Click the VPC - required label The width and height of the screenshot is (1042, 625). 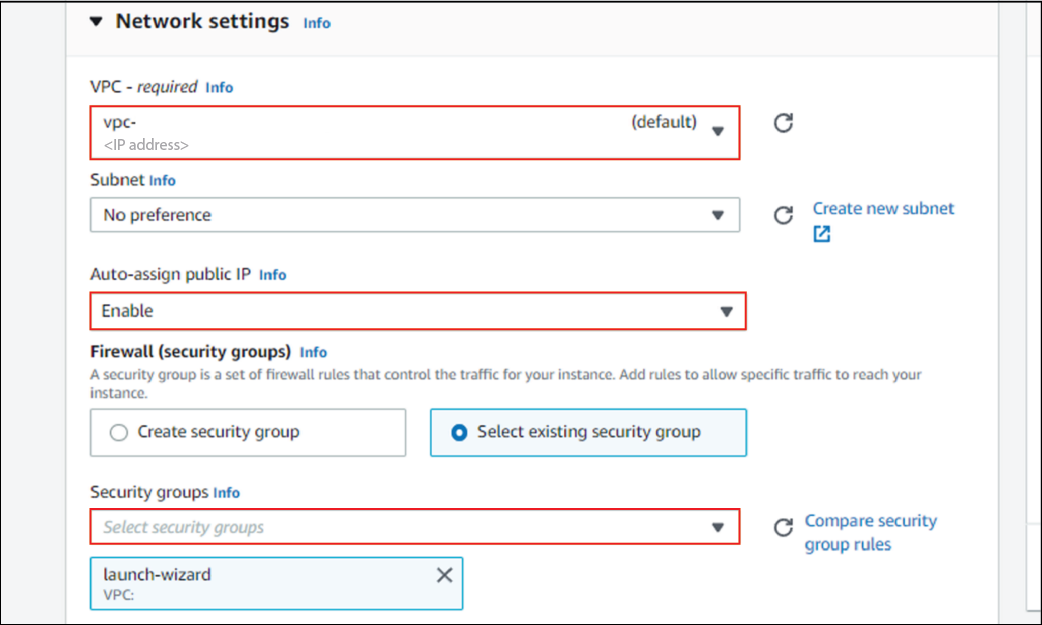tap(144, 86)
